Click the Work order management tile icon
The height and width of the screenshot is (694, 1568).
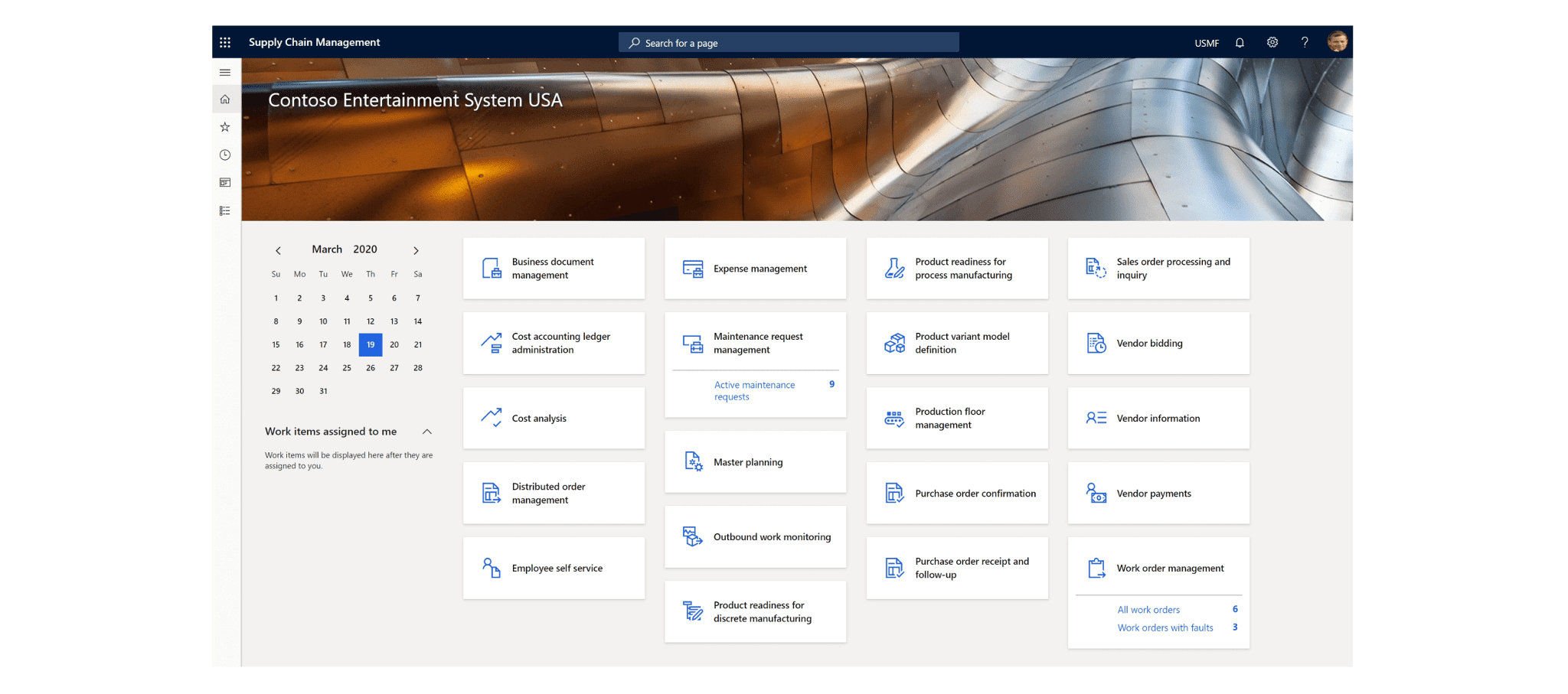coord(1096,568)
